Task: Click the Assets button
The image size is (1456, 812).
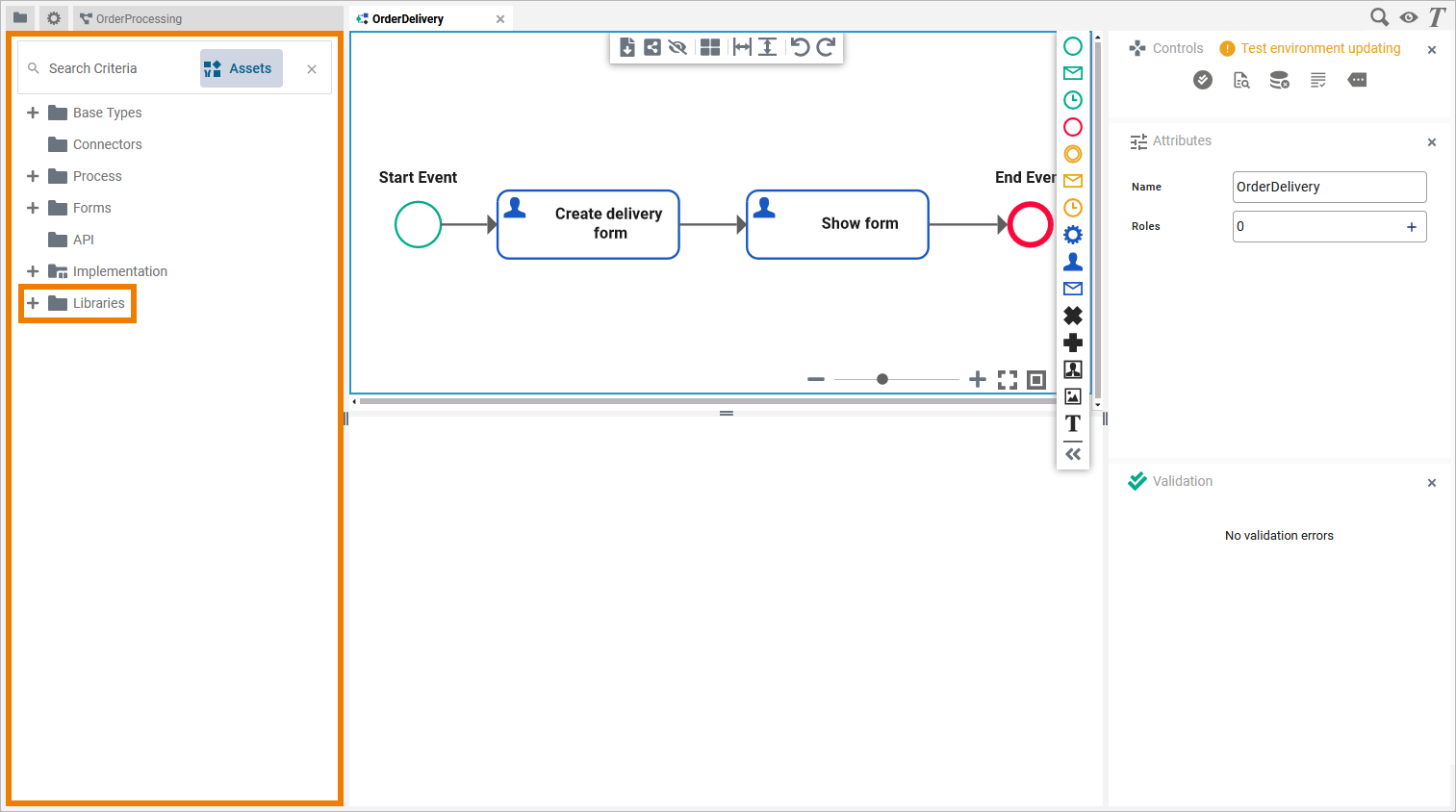Action: point(241,68)
